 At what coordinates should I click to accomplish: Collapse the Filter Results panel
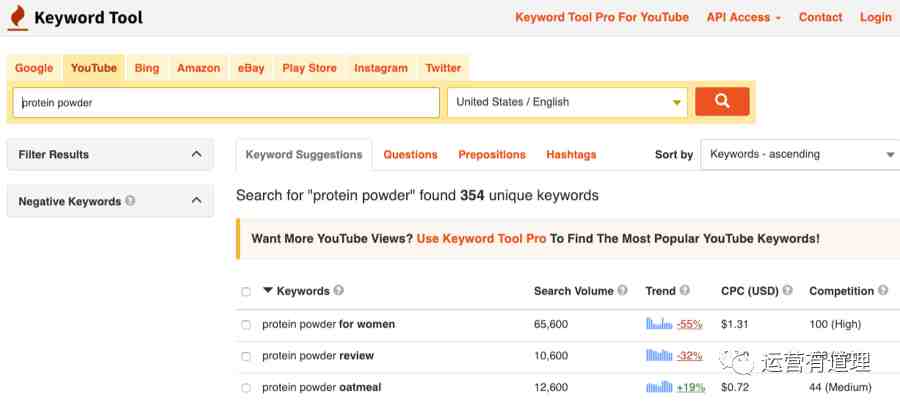(x=196, y=154)
